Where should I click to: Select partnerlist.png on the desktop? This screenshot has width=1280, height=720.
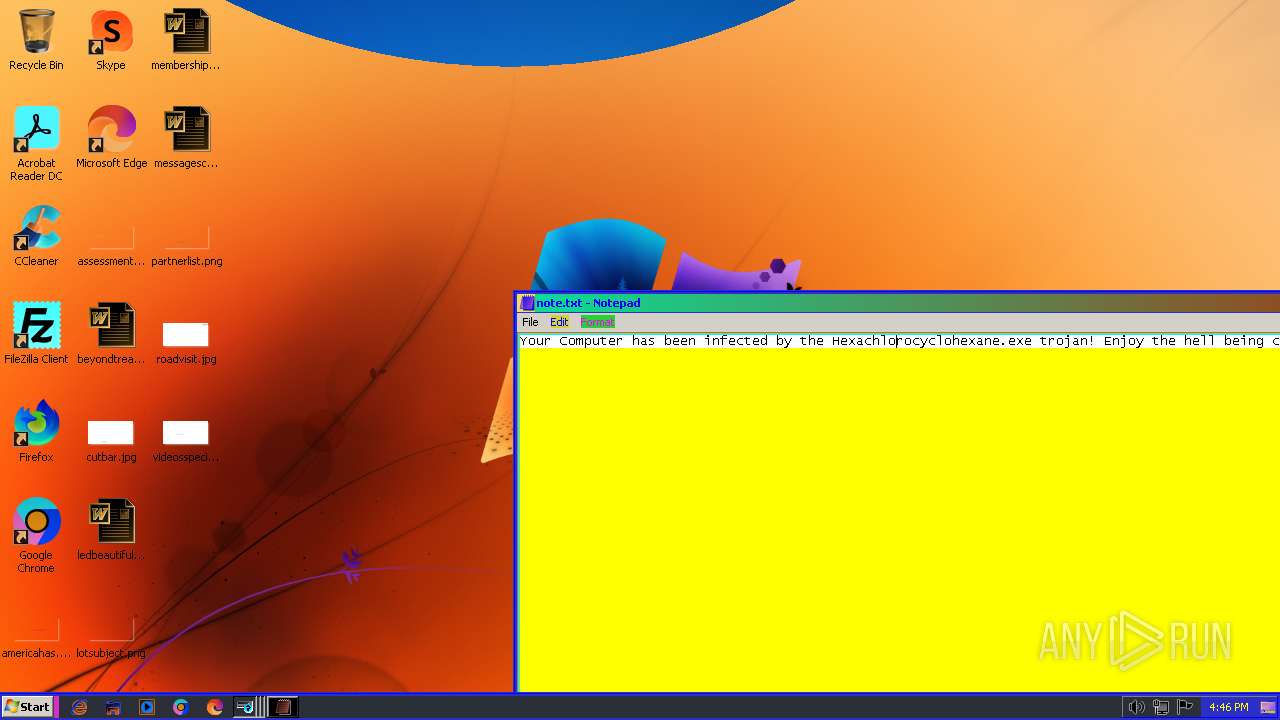pyautogui.click(x=186, y=246)
